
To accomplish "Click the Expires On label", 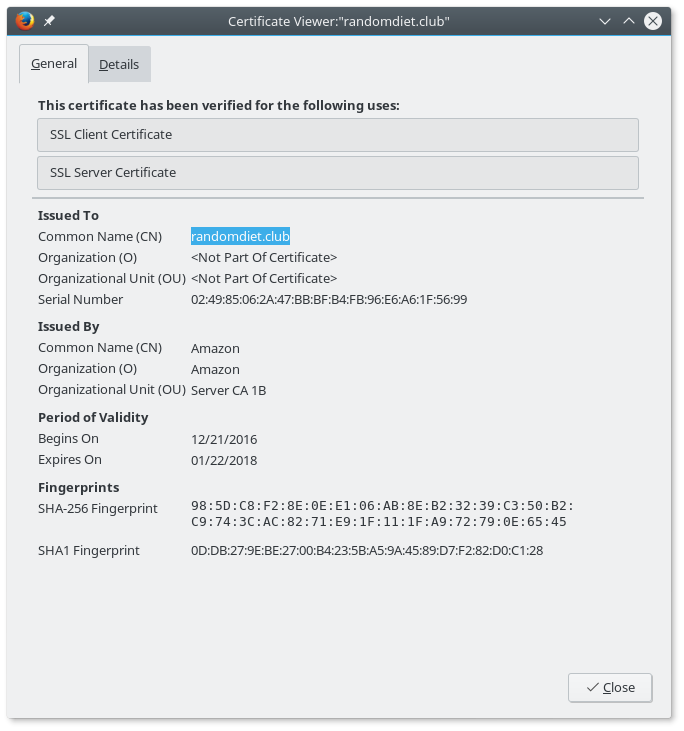I will pos(69,460).
